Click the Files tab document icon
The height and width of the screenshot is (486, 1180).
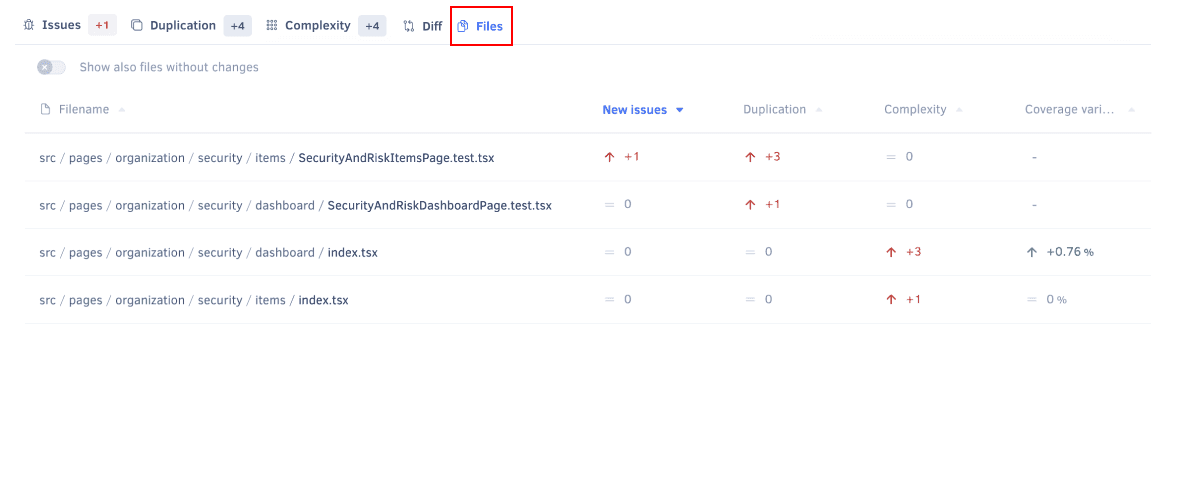coord(463,26)
